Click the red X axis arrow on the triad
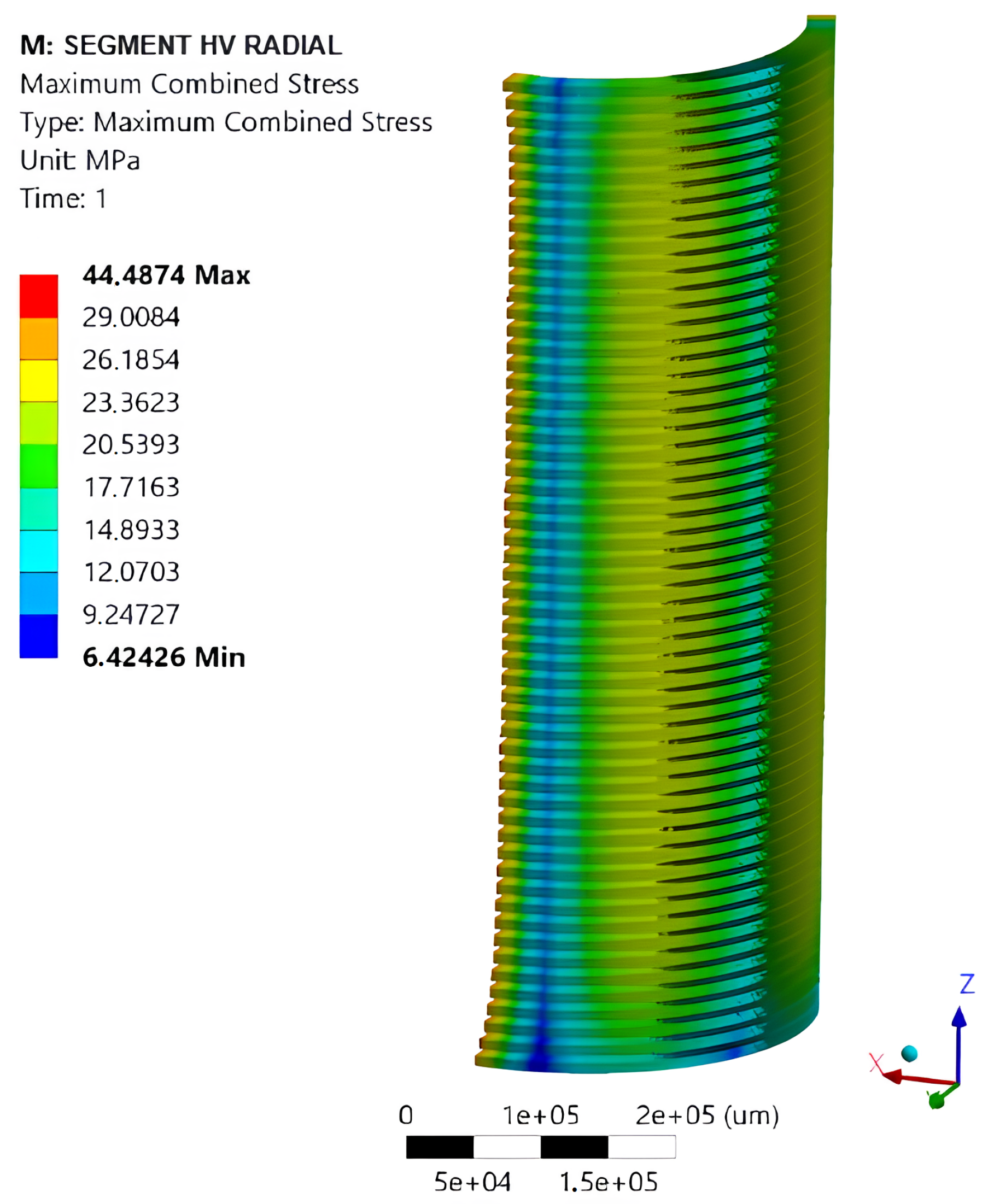The height and width of the screenshot is (1204, 982). click(919, 1077)
